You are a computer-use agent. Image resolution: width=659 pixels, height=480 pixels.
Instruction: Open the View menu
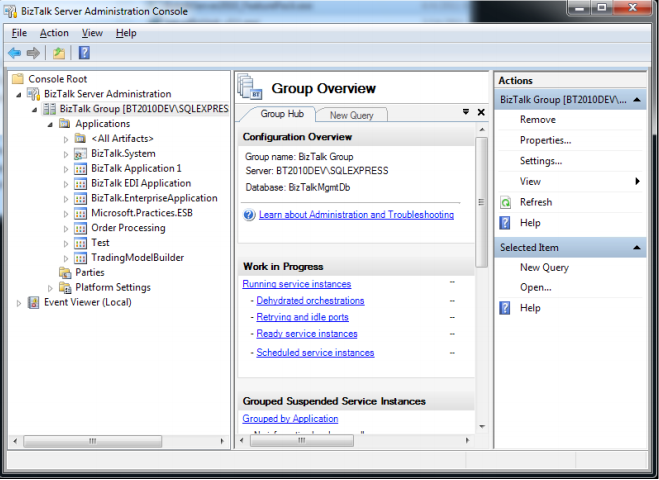[x=92, y=33]
